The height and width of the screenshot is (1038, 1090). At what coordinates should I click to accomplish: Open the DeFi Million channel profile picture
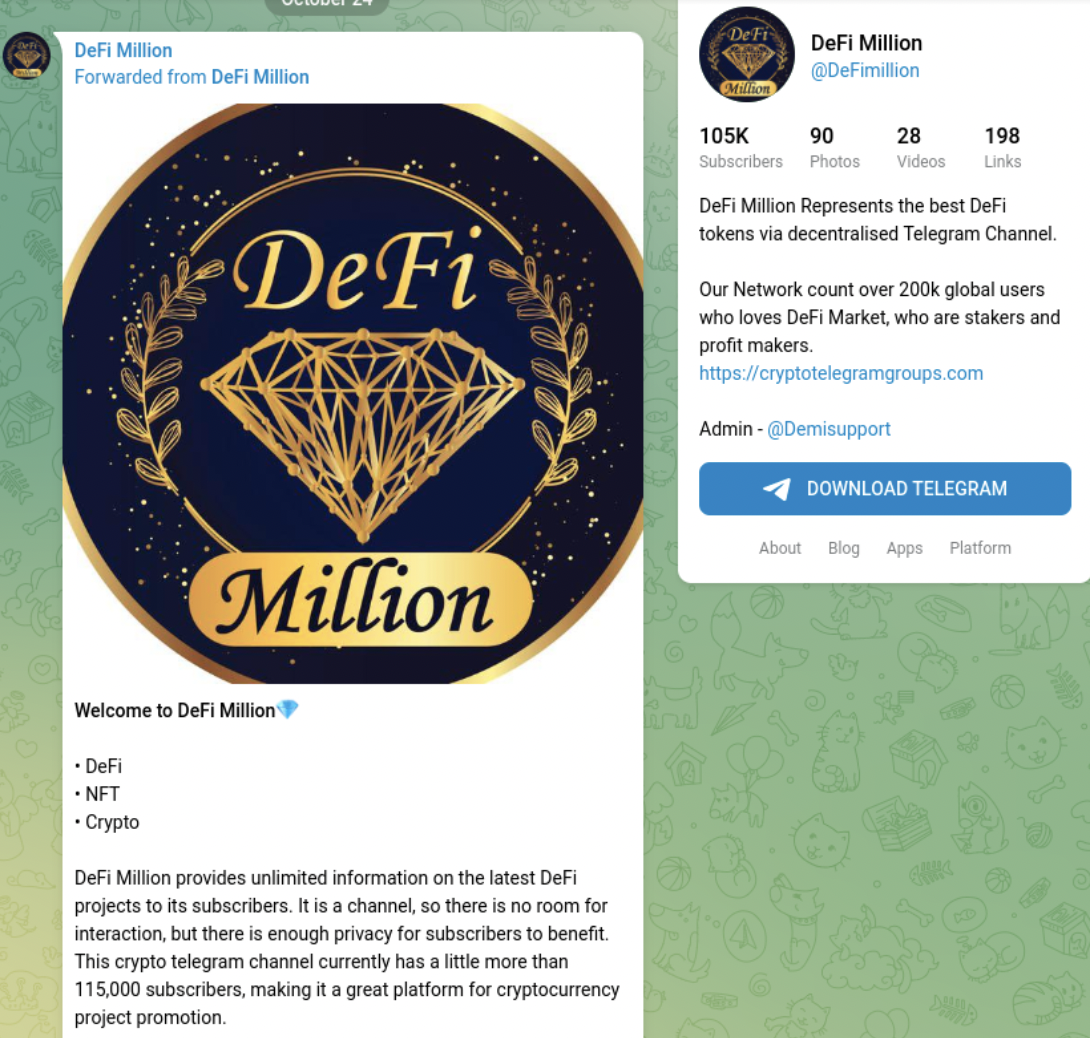[747, 55]
